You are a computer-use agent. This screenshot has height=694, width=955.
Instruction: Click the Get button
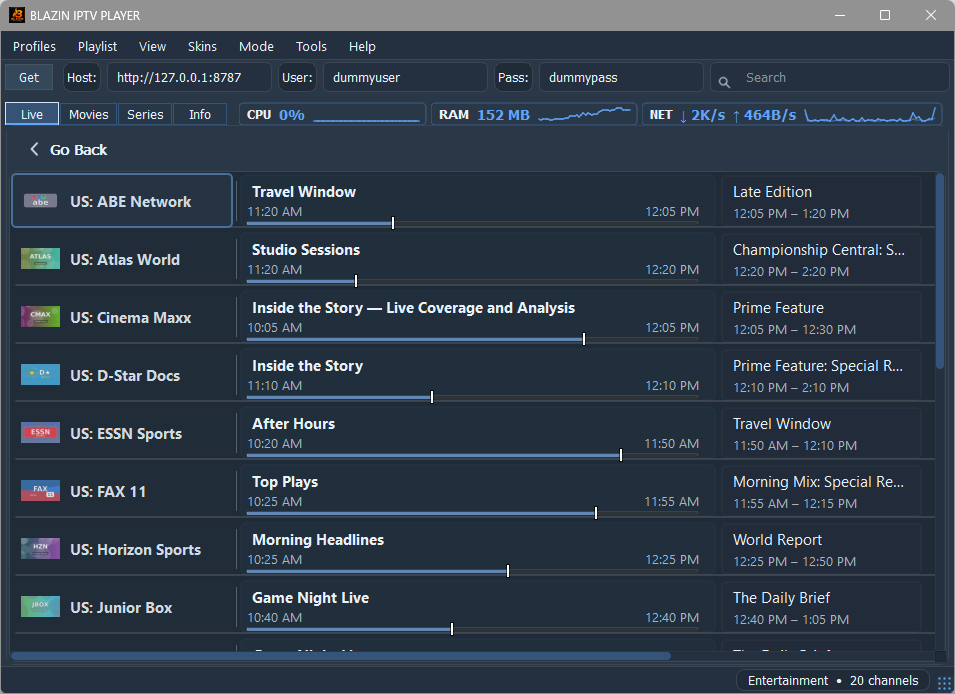coord(29,77)
